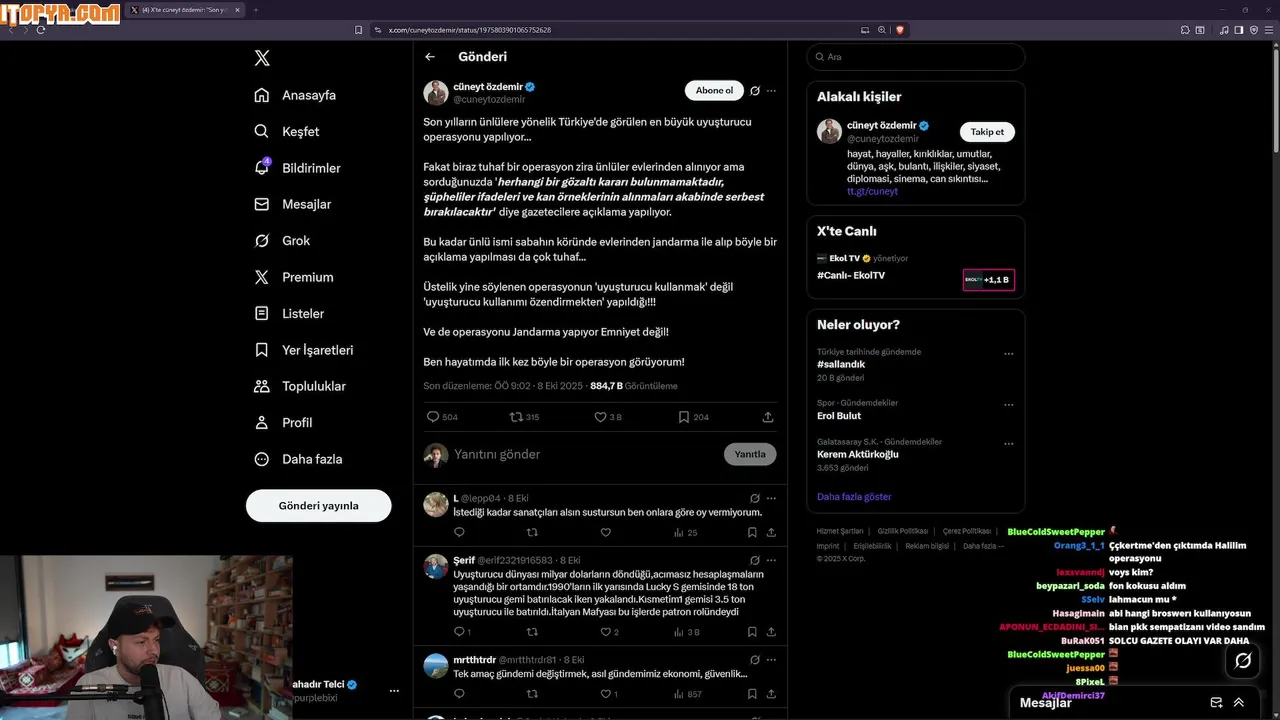Open more options on L @lepp04's reply
Image resolution: width=1280 pixels, height=720 pixels.
coord(771,498)
